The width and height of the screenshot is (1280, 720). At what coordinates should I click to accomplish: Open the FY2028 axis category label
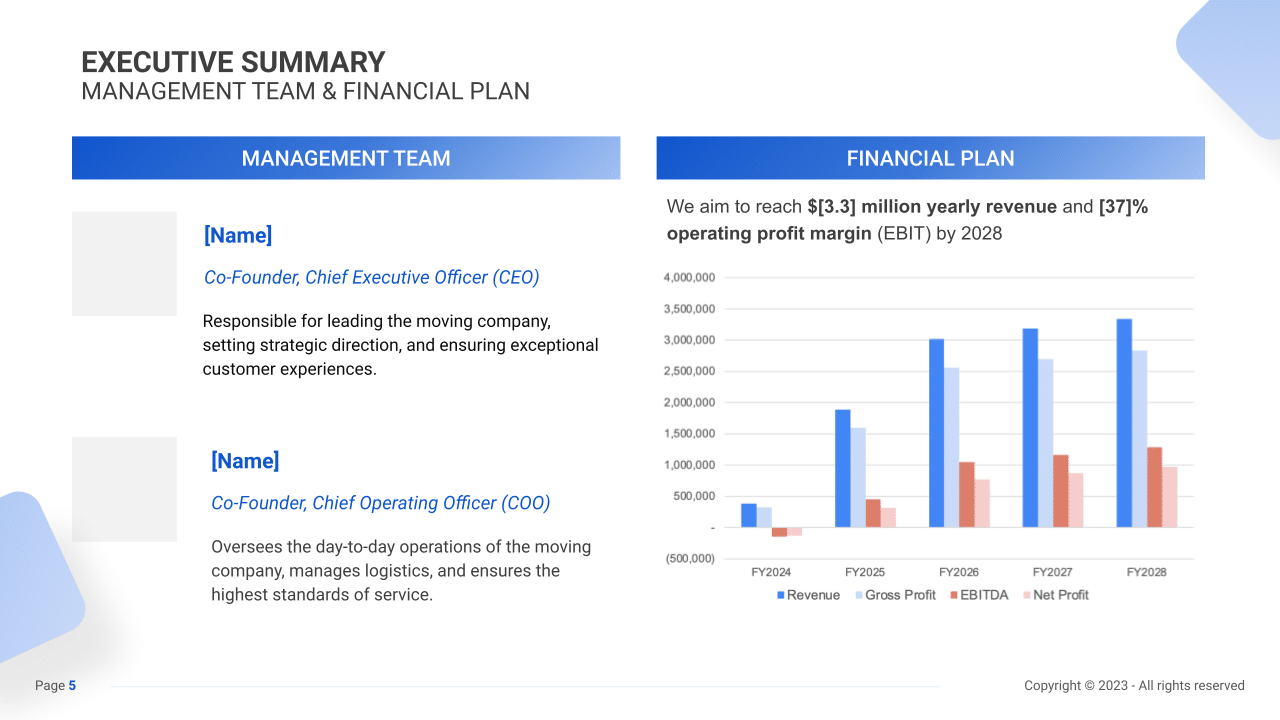click(1146, 571)
